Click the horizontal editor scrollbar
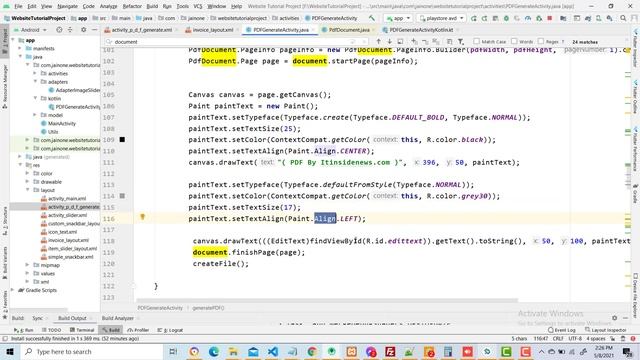Image resolution: width=640 pixels, height=360 pixels. click(x=327, y=300)
